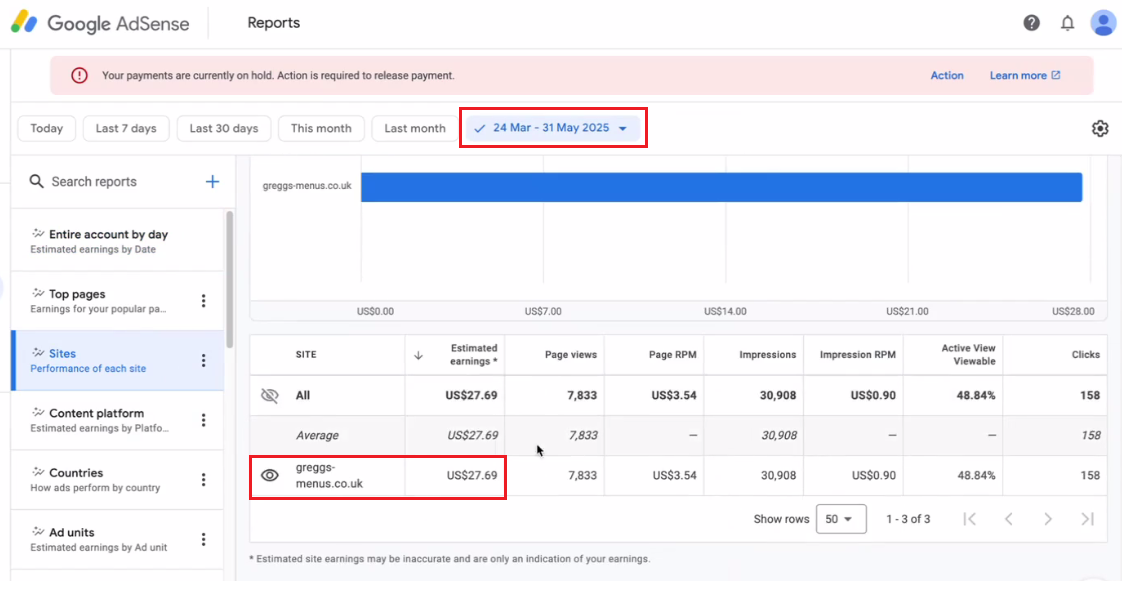Sort table by Clicks column

tap(1086, 355)
